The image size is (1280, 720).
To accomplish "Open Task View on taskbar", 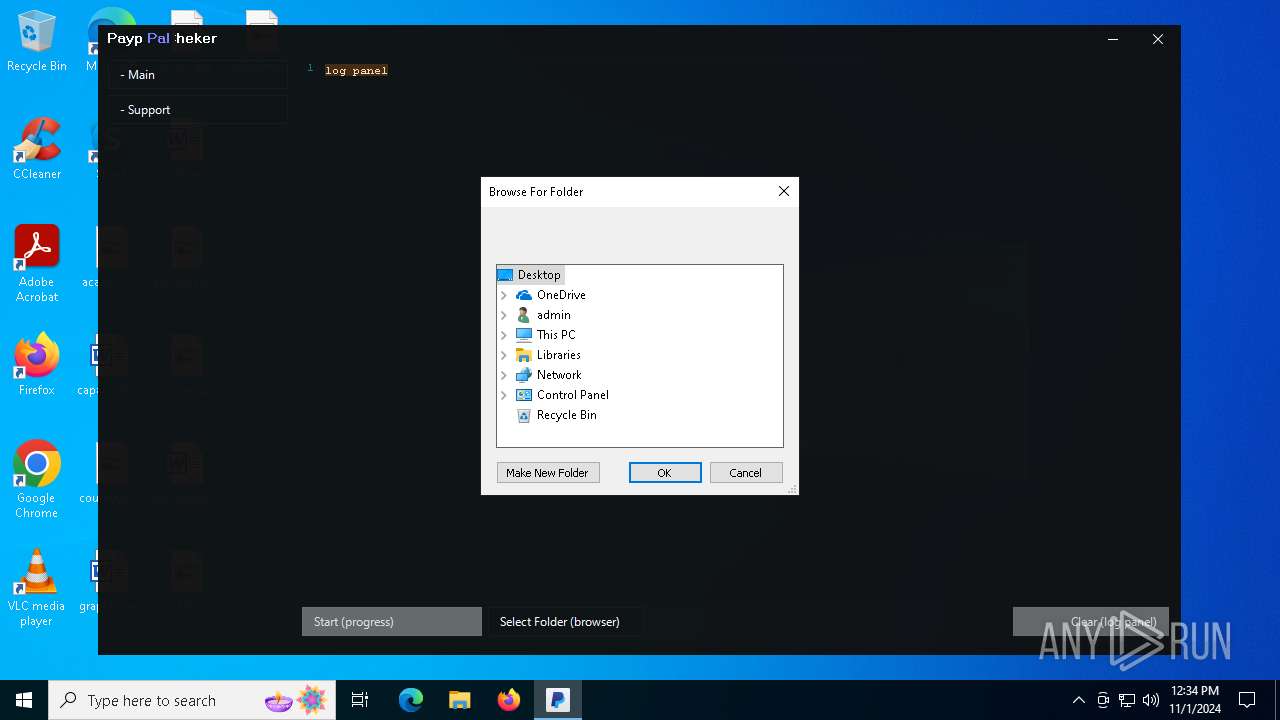I will tap(360, 700).
